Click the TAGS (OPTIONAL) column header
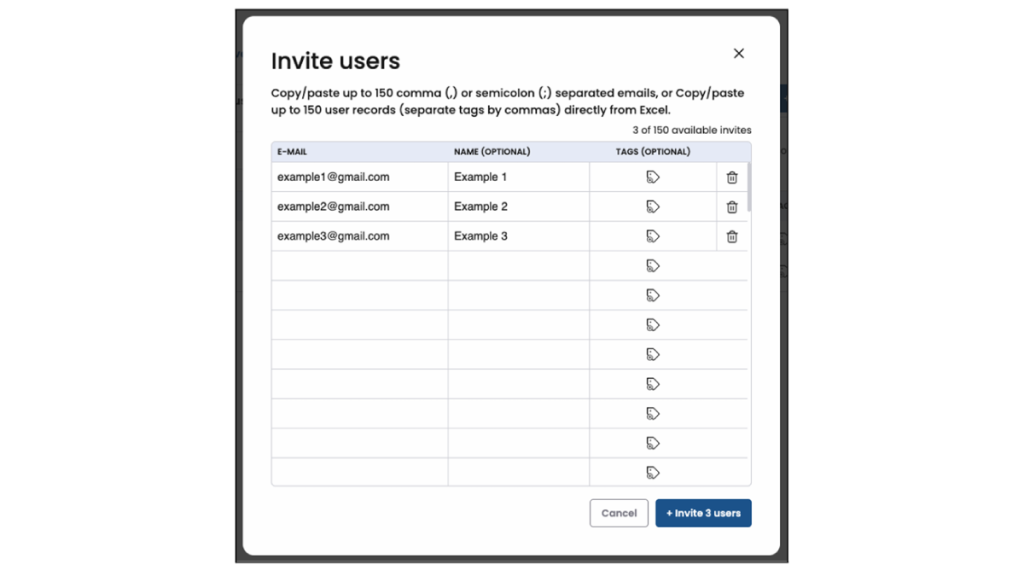The width and height of the screenshot is (1024, 576). tap(653, 152)
